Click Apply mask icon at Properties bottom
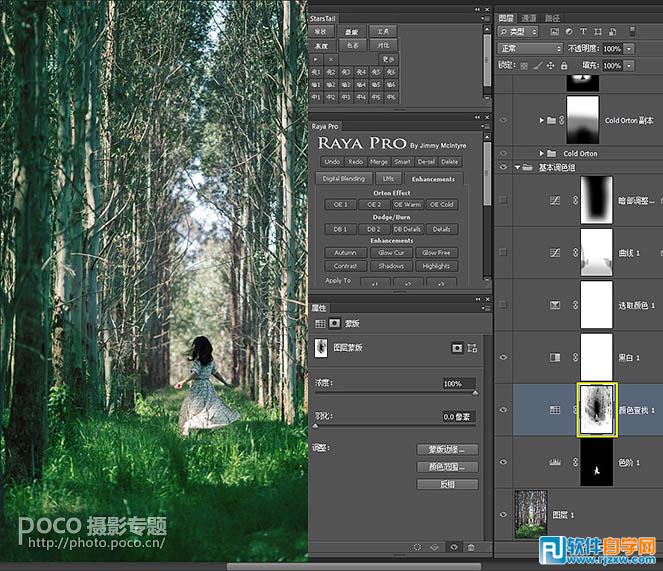Image resolution: width=663 pixels, height=571 pixels. (435, 547)
